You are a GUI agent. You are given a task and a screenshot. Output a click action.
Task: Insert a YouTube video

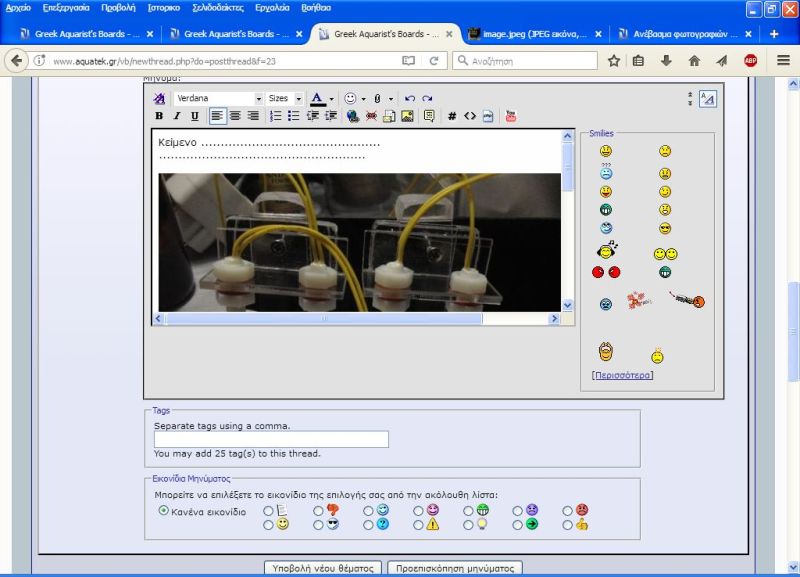click(511, 116)
